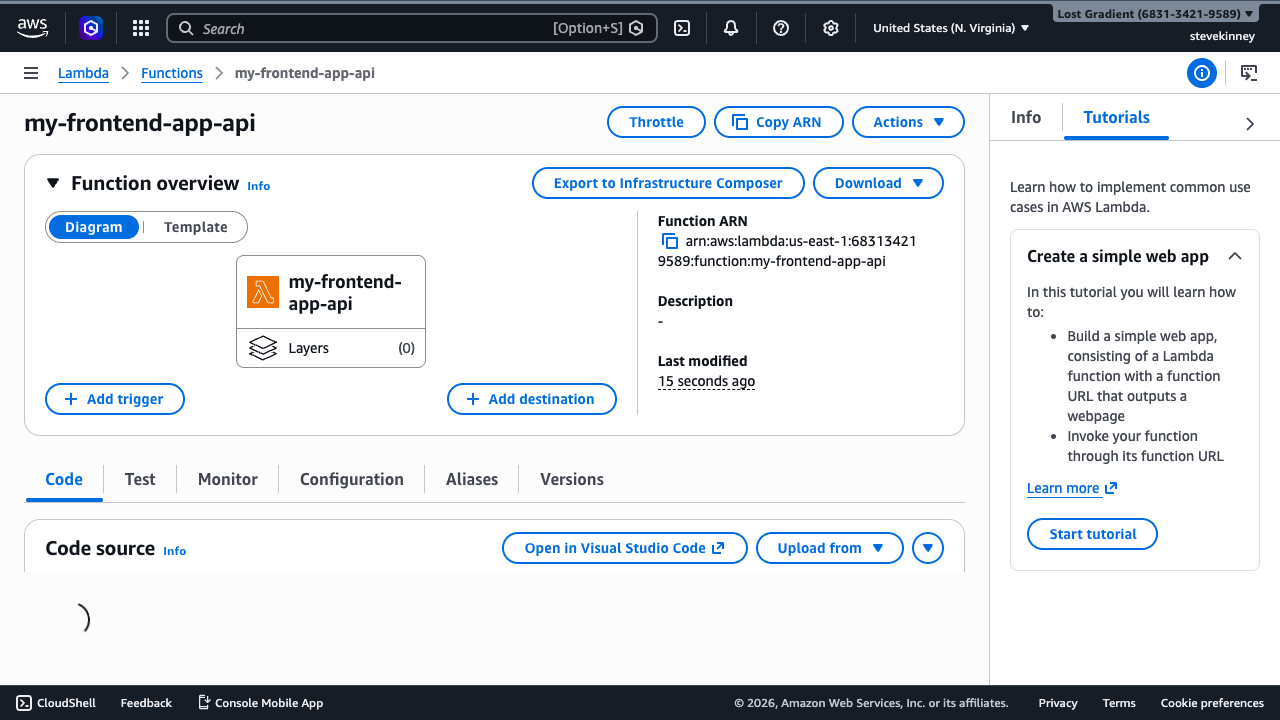
Task: Click the my-frontend-app-api page heading
Action: (x=140, y=123)
